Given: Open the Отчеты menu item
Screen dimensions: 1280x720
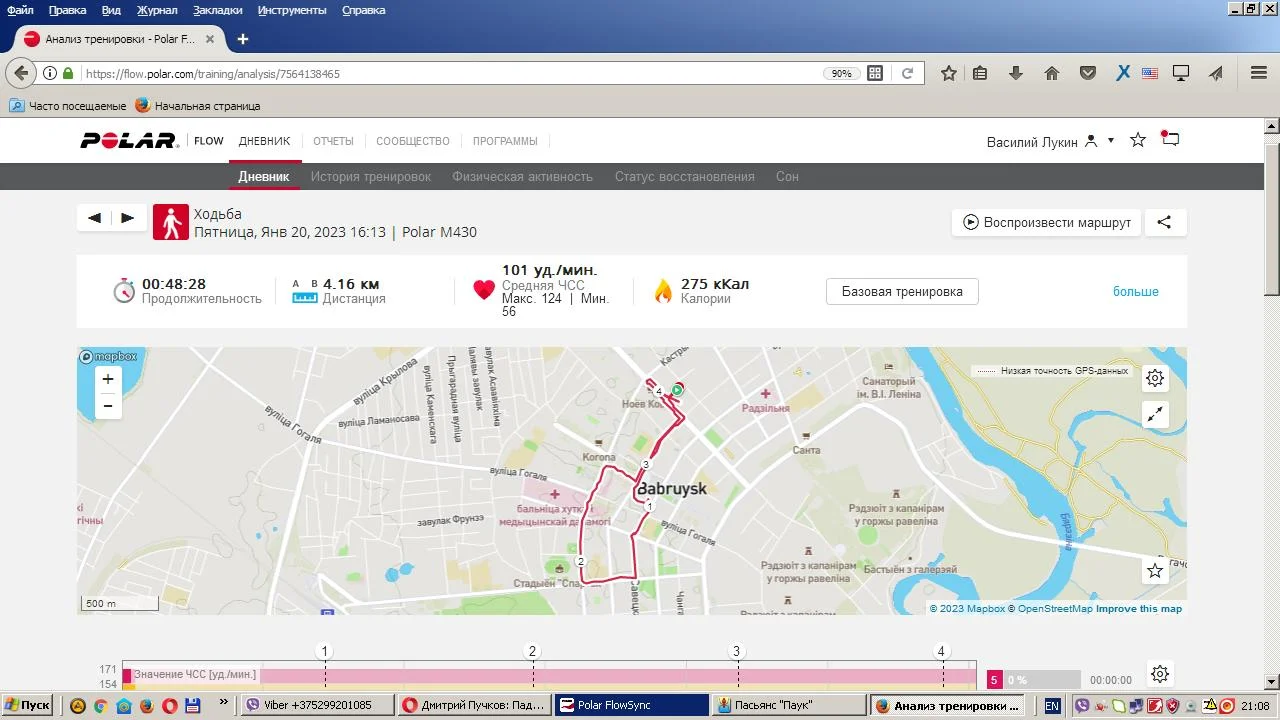Looking at the screenshot, I should click(333, 141).
